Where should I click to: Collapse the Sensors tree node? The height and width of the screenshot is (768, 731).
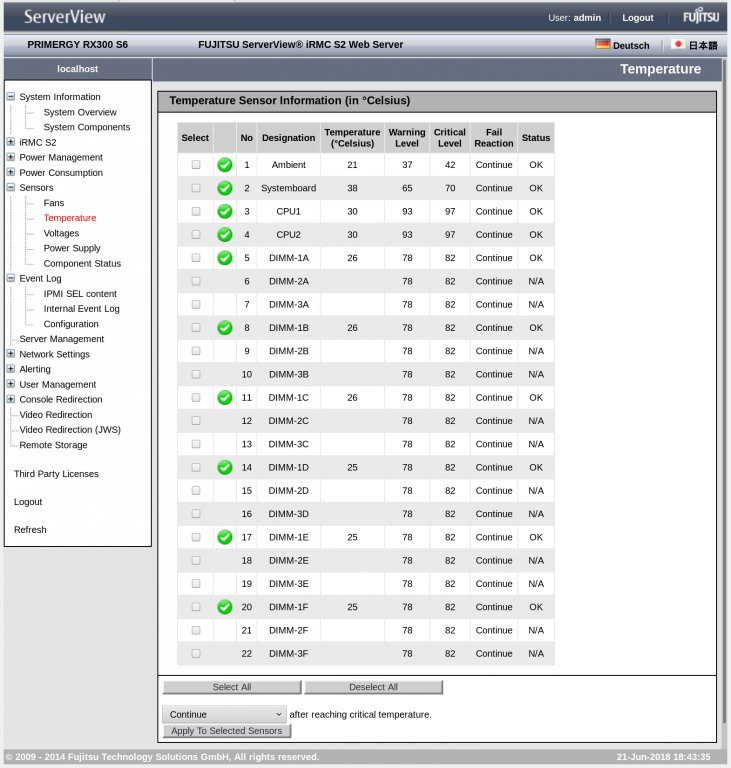click(11, 187)
